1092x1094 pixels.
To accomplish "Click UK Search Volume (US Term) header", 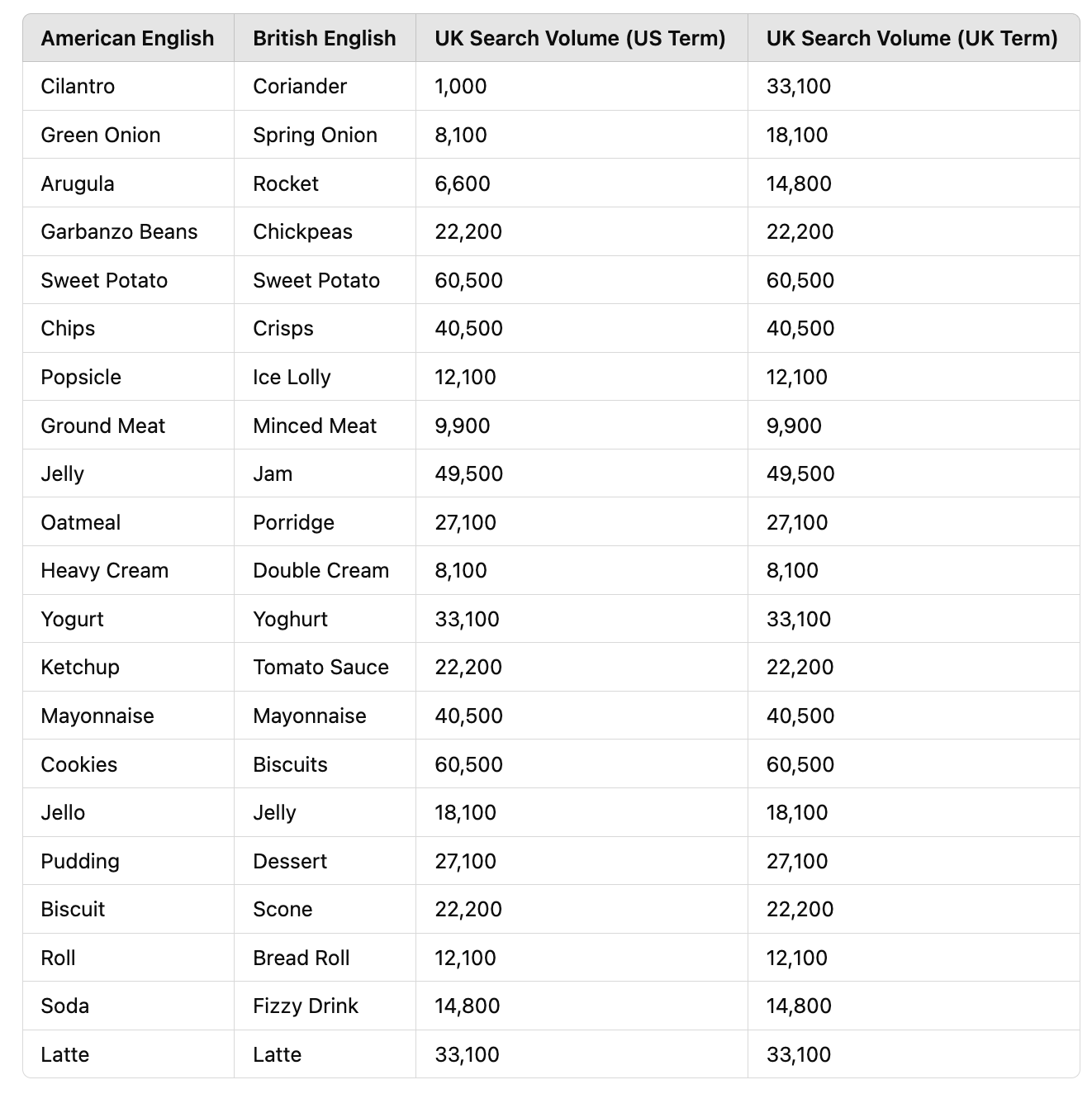I will (x=580, y=38).
